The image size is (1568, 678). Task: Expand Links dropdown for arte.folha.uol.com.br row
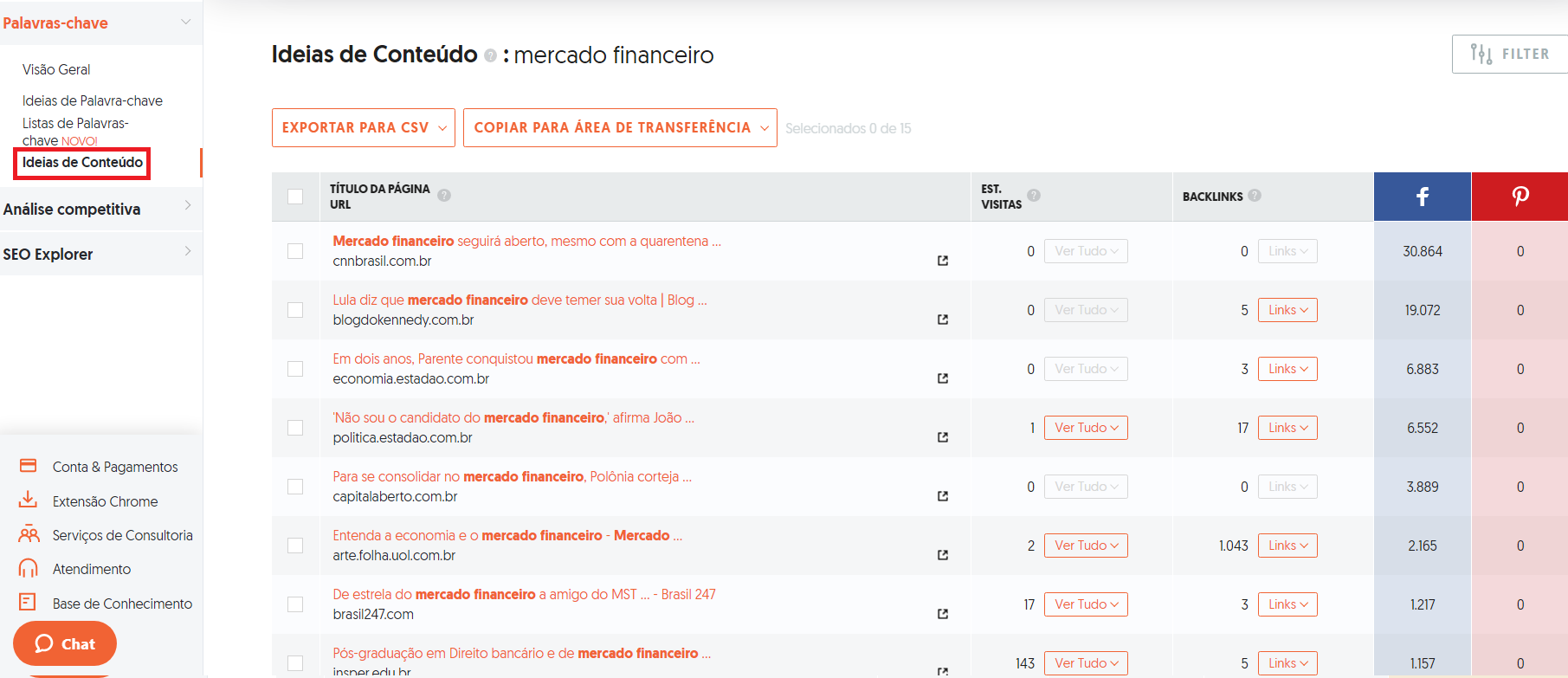click(1287, 546)
